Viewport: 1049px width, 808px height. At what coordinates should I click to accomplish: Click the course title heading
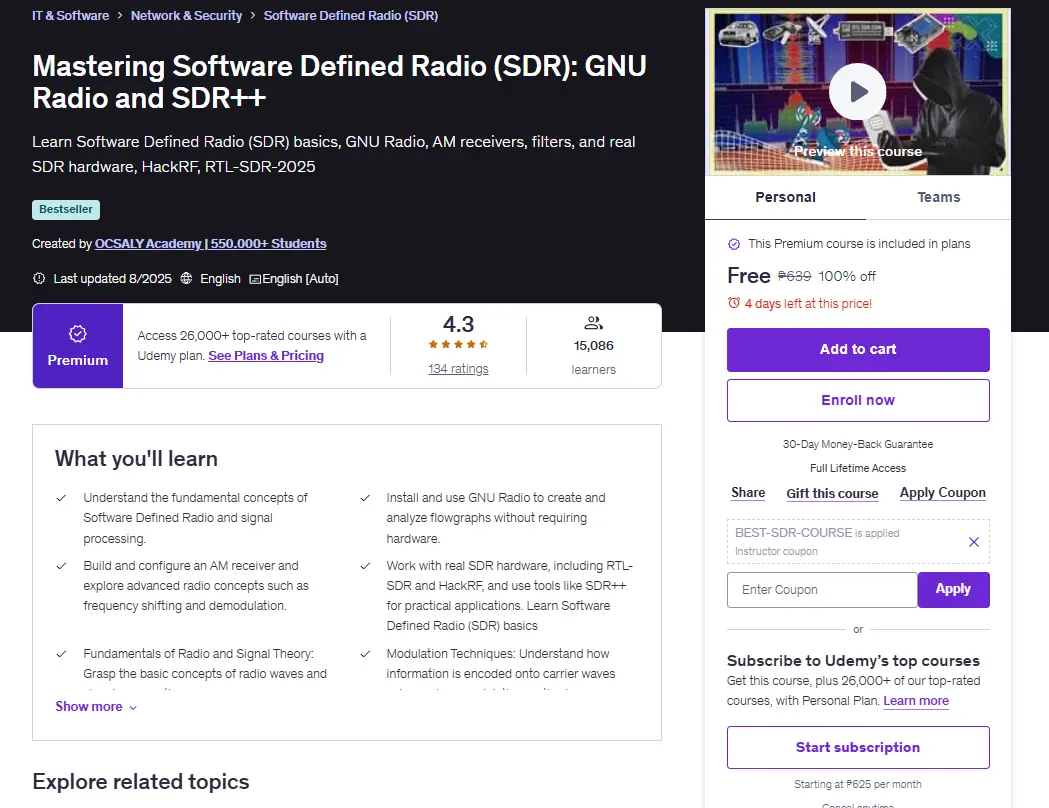(x=339, y=82)
